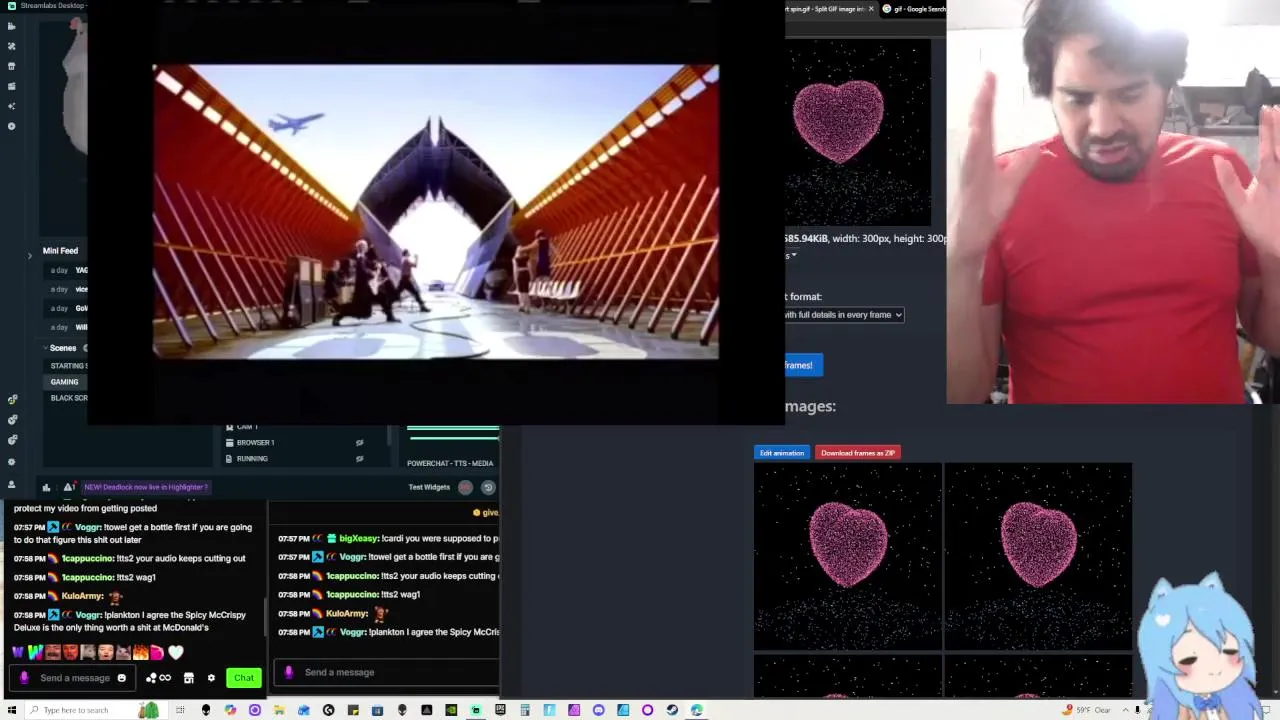The image size is (1280, 720).
Task: Open the Highlighter icon in Streamlabs sidebar
Action: [x=11, y=86]
